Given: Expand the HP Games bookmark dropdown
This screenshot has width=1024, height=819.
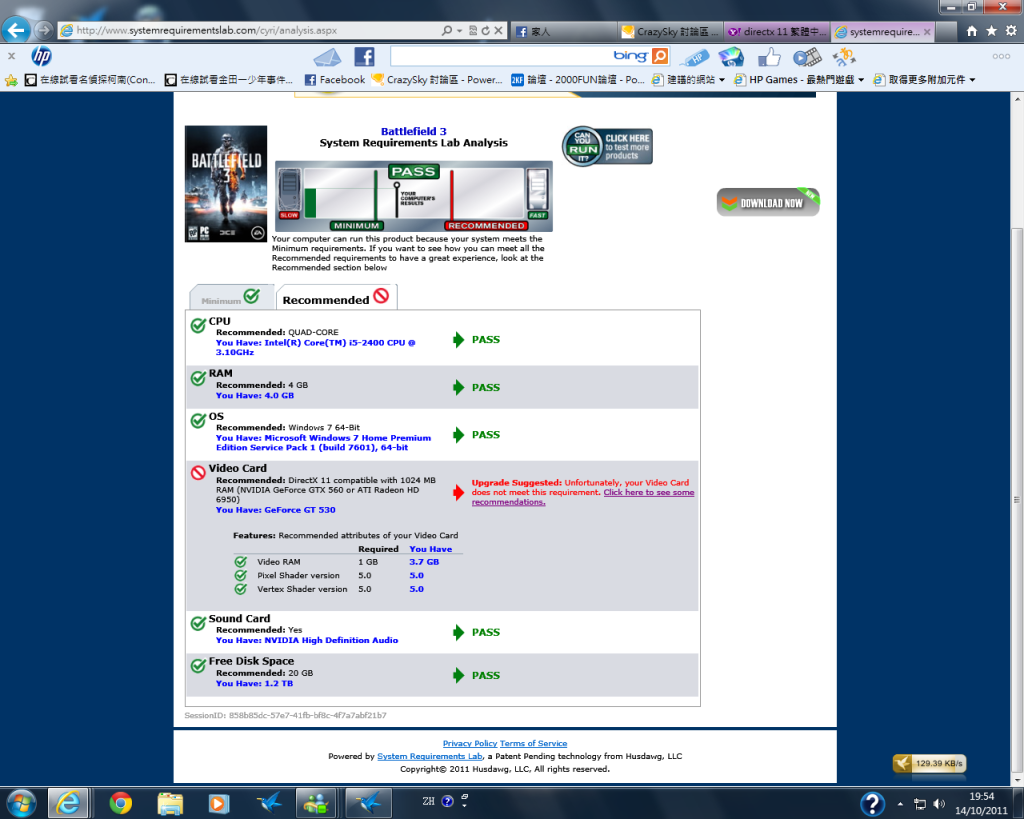Looking at the screenshot, I should click(x=861, y=80).
